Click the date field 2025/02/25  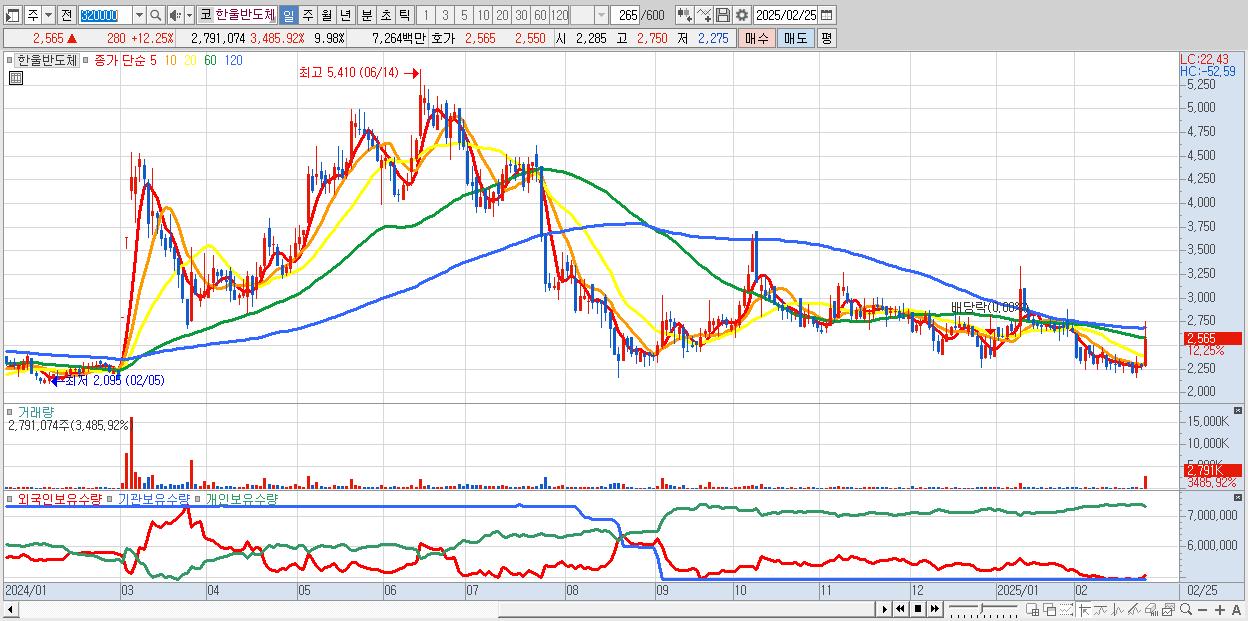786,15
